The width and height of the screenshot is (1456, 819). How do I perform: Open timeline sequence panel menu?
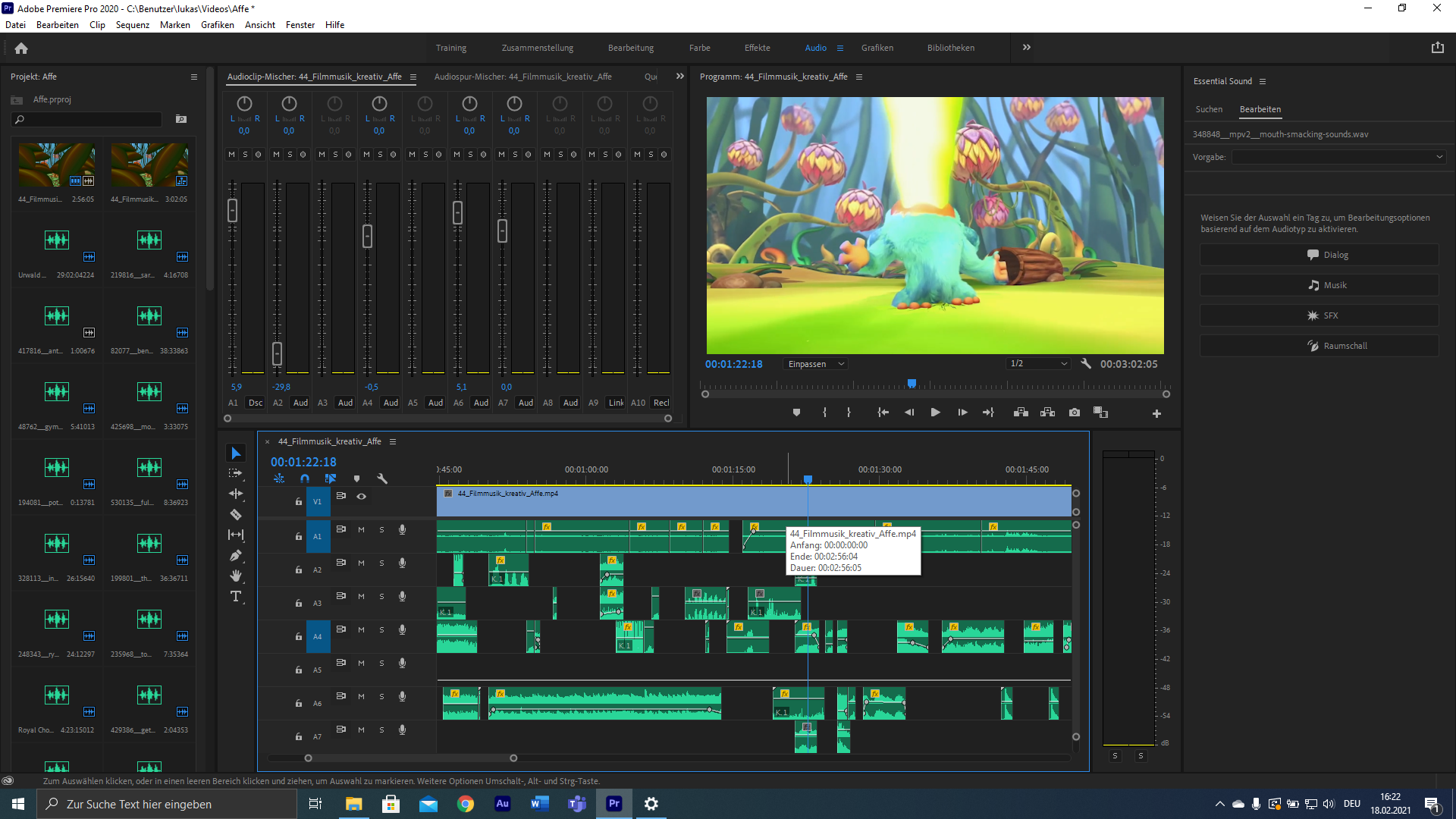393,442
